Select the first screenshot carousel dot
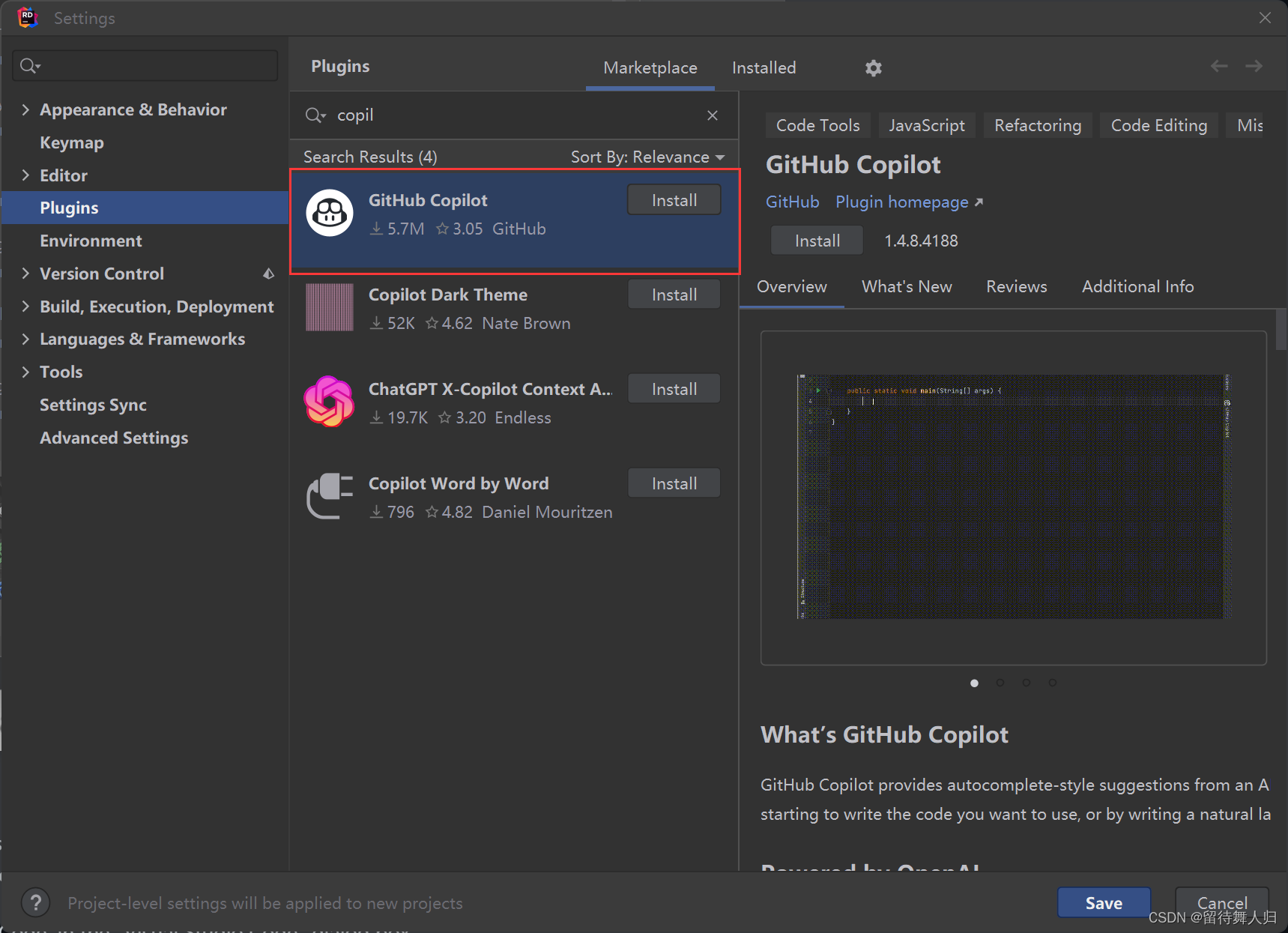The height and width of the screenshot is (933, 1288). (x=974, y=683)
